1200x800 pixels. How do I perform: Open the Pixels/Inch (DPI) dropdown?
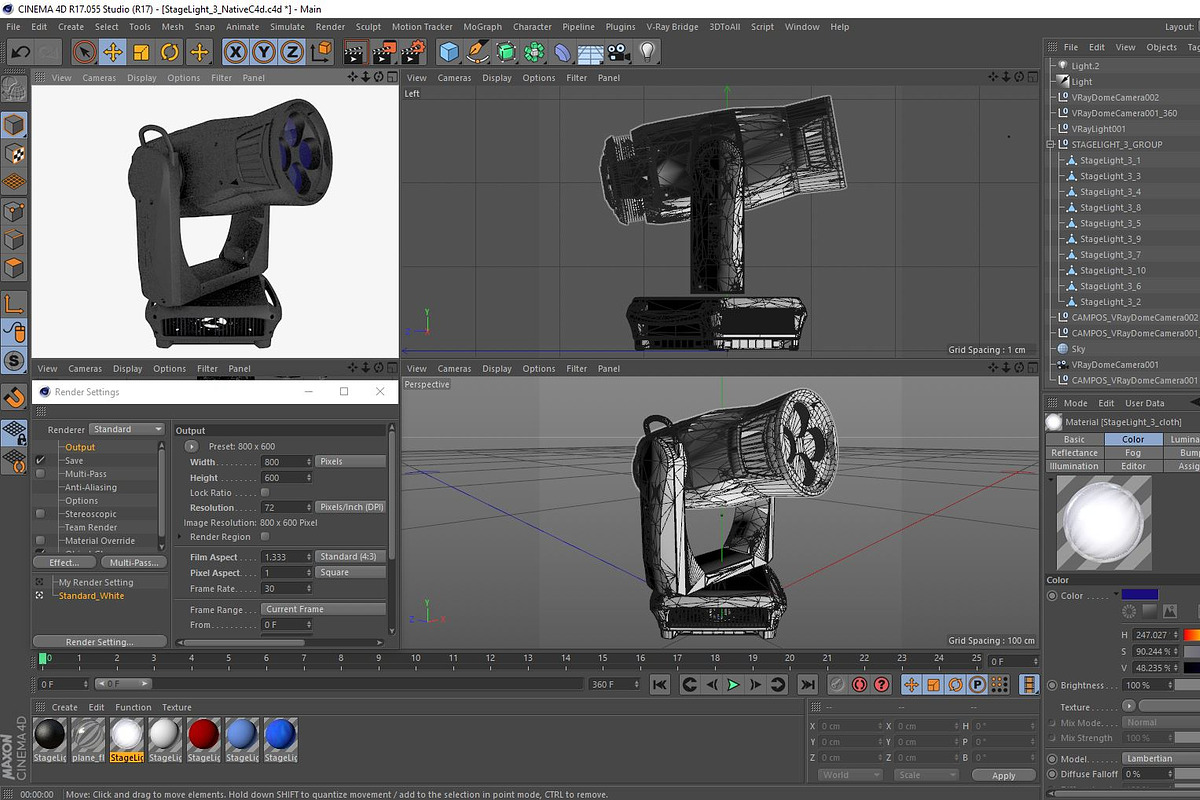tap(351, 507)
